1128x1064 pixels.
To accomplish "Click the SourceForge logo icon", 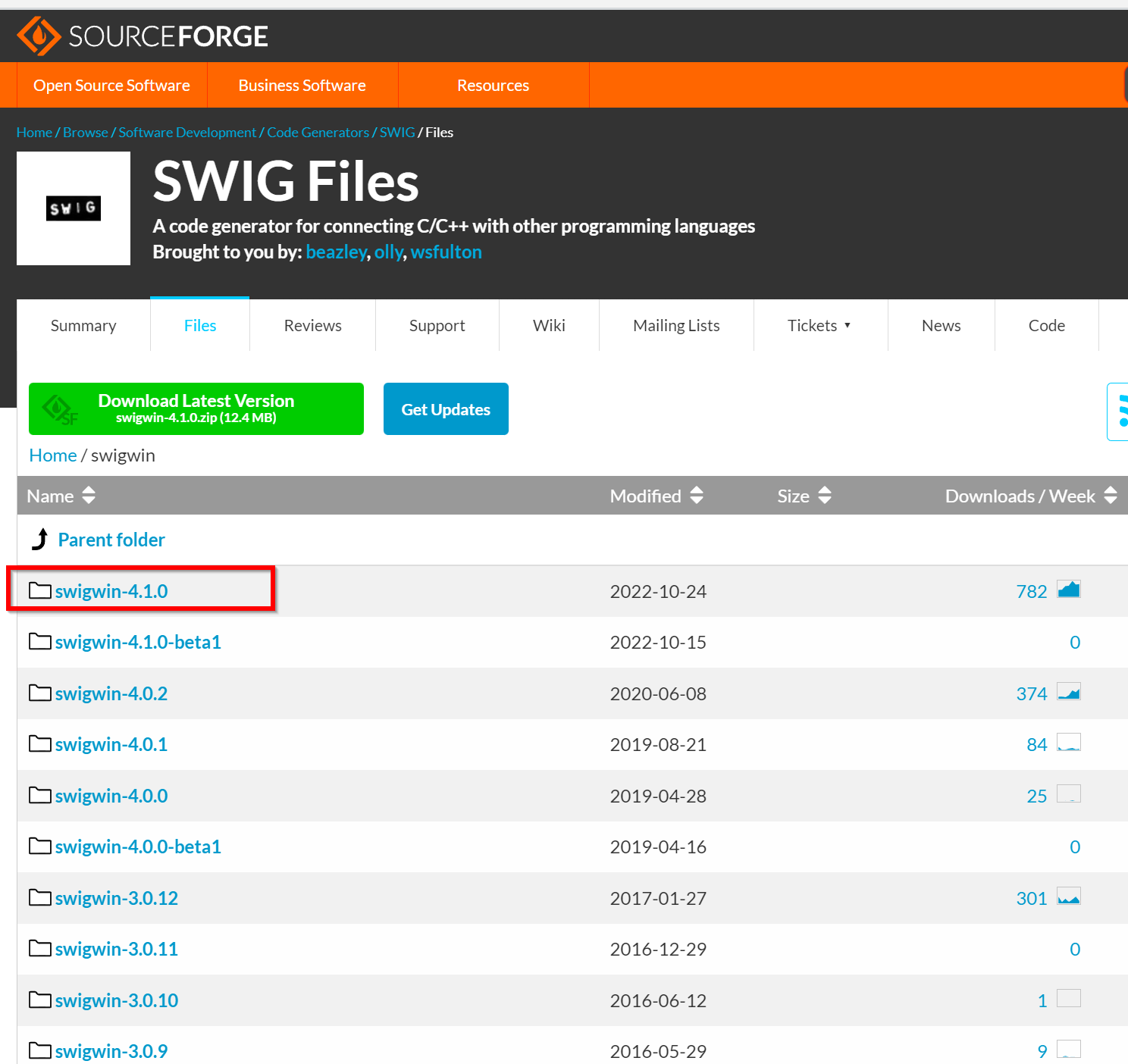I will click(39, 36).
